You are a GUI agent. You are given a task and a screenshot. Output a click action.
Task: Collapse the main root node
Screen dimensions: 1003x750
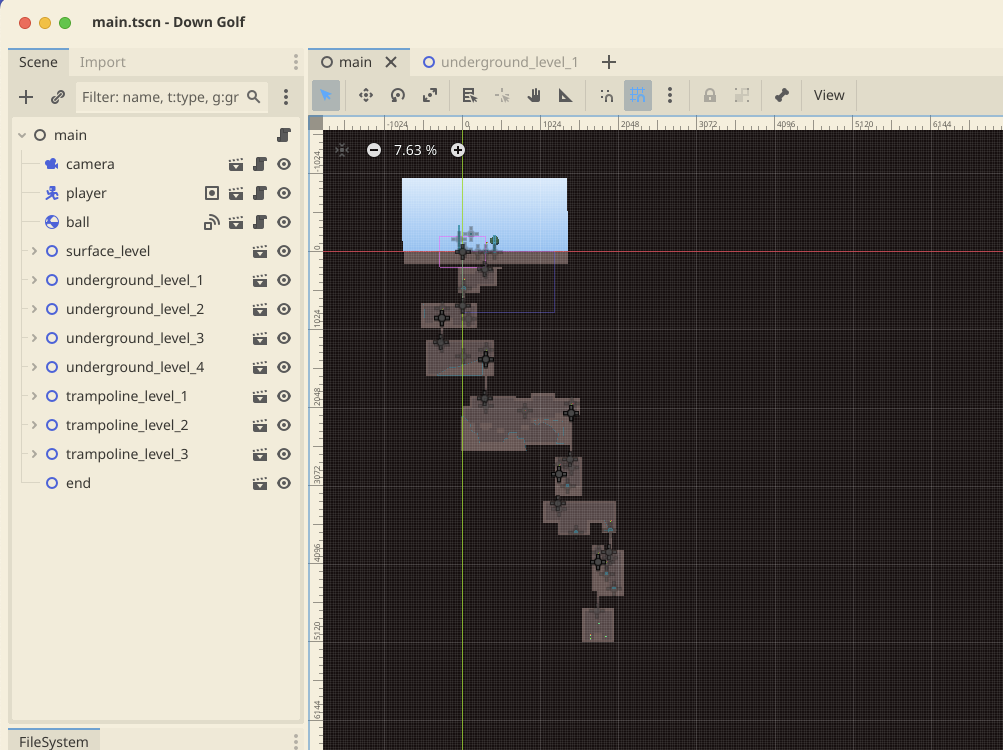[22, 135]
